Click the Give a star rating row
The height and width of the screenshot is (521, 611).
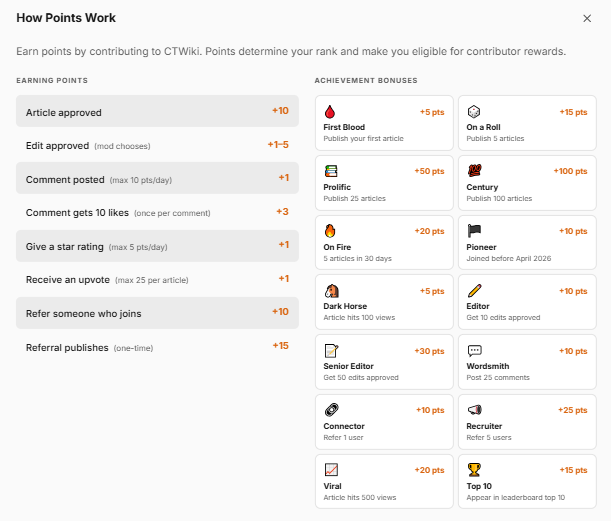click(x=157, y=246)
